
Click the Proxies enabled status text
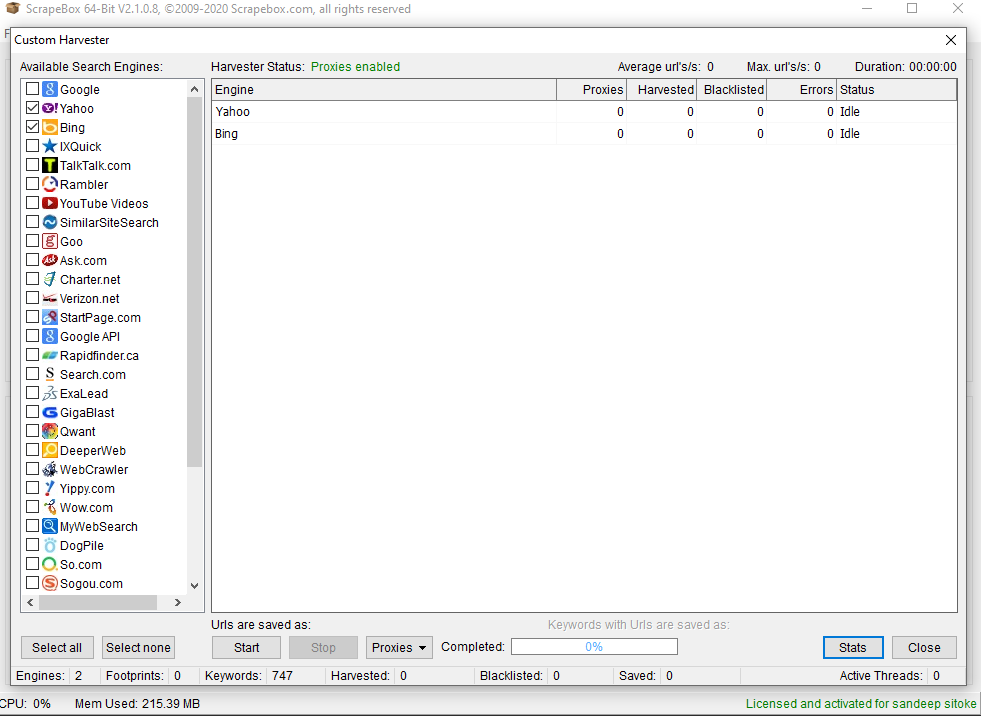pos(355,67)
